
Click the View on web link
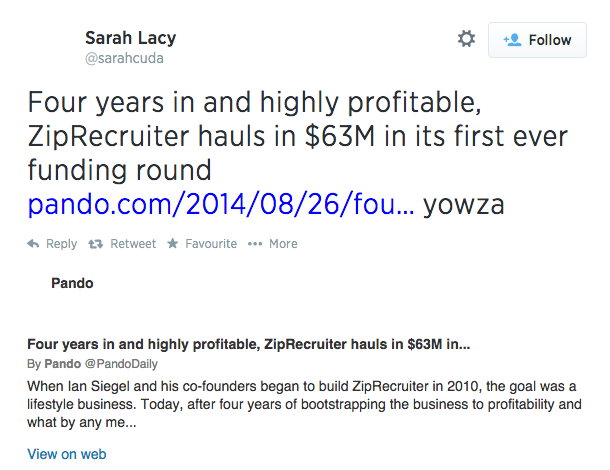(66, 454)
